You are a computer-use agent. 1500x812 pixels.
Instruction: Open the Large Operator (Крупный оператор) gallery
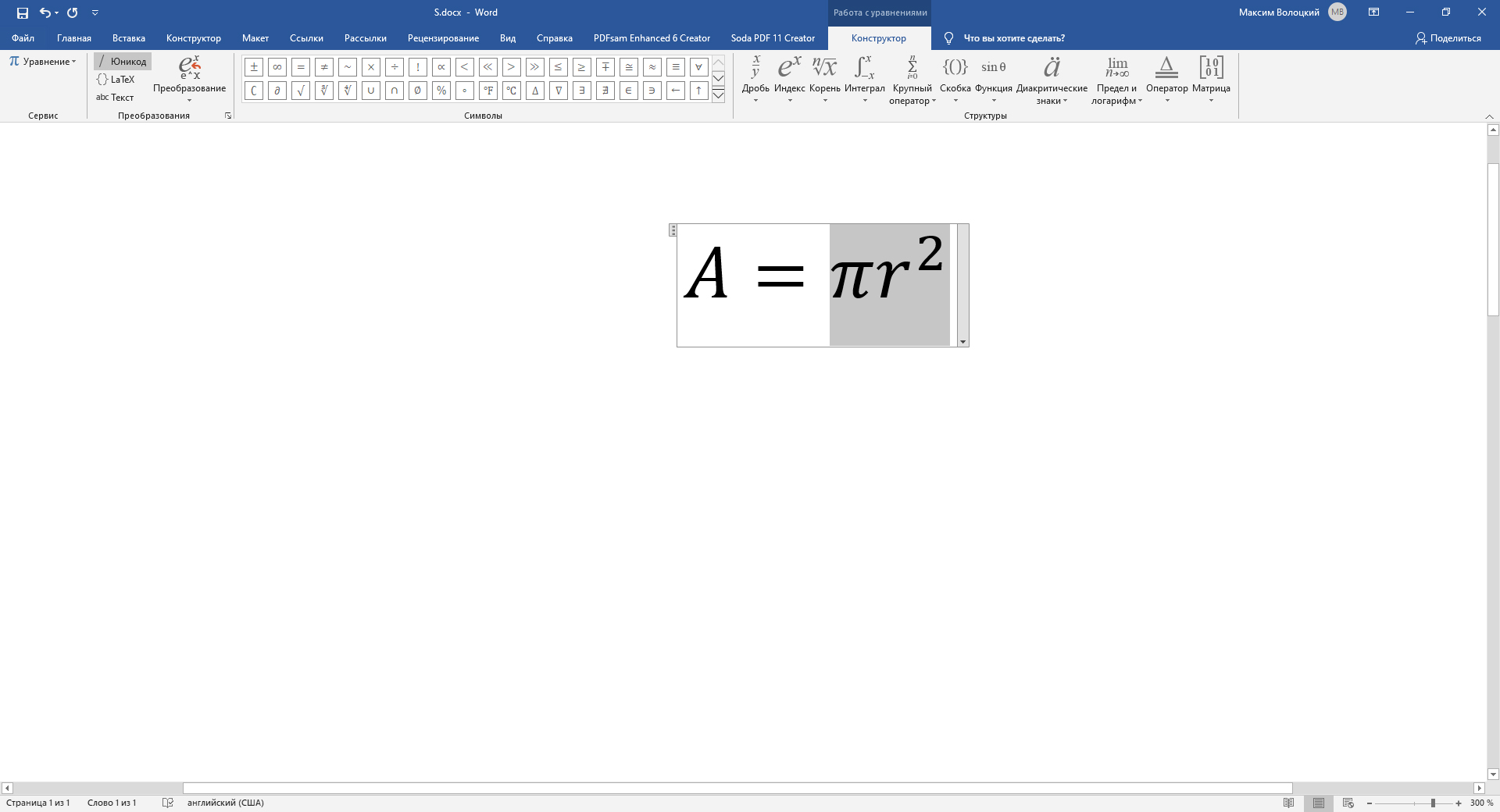(912, 79)
